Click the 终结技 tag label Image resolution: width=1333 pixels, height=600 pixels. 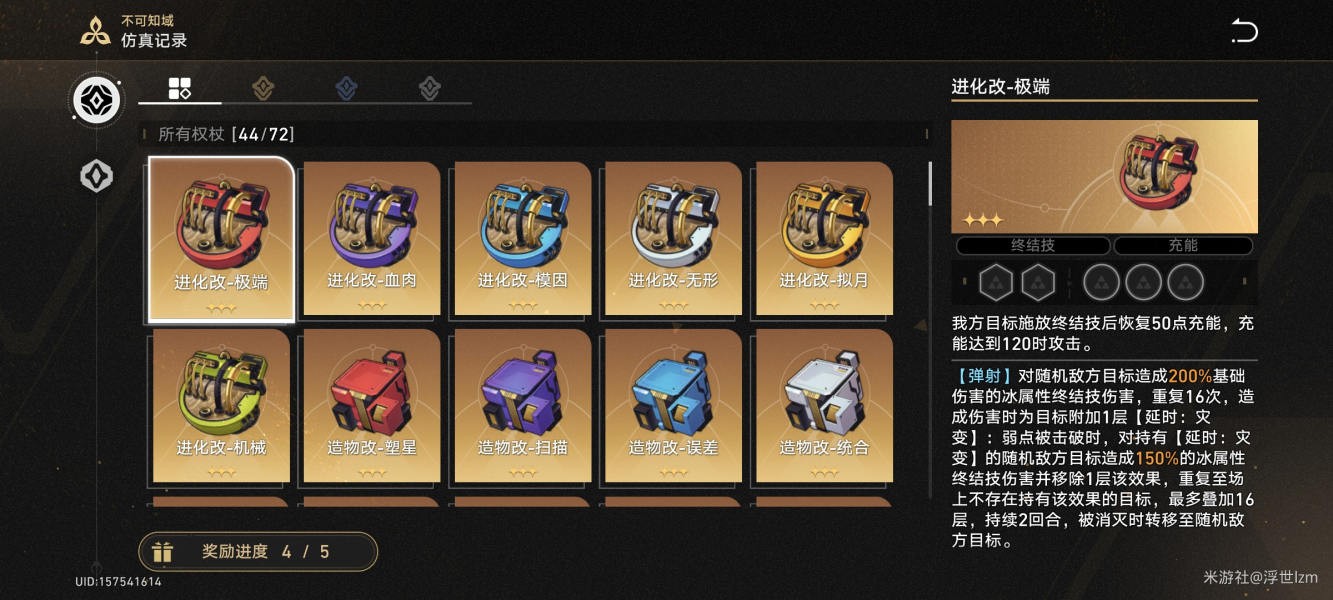pos(1033,245)
